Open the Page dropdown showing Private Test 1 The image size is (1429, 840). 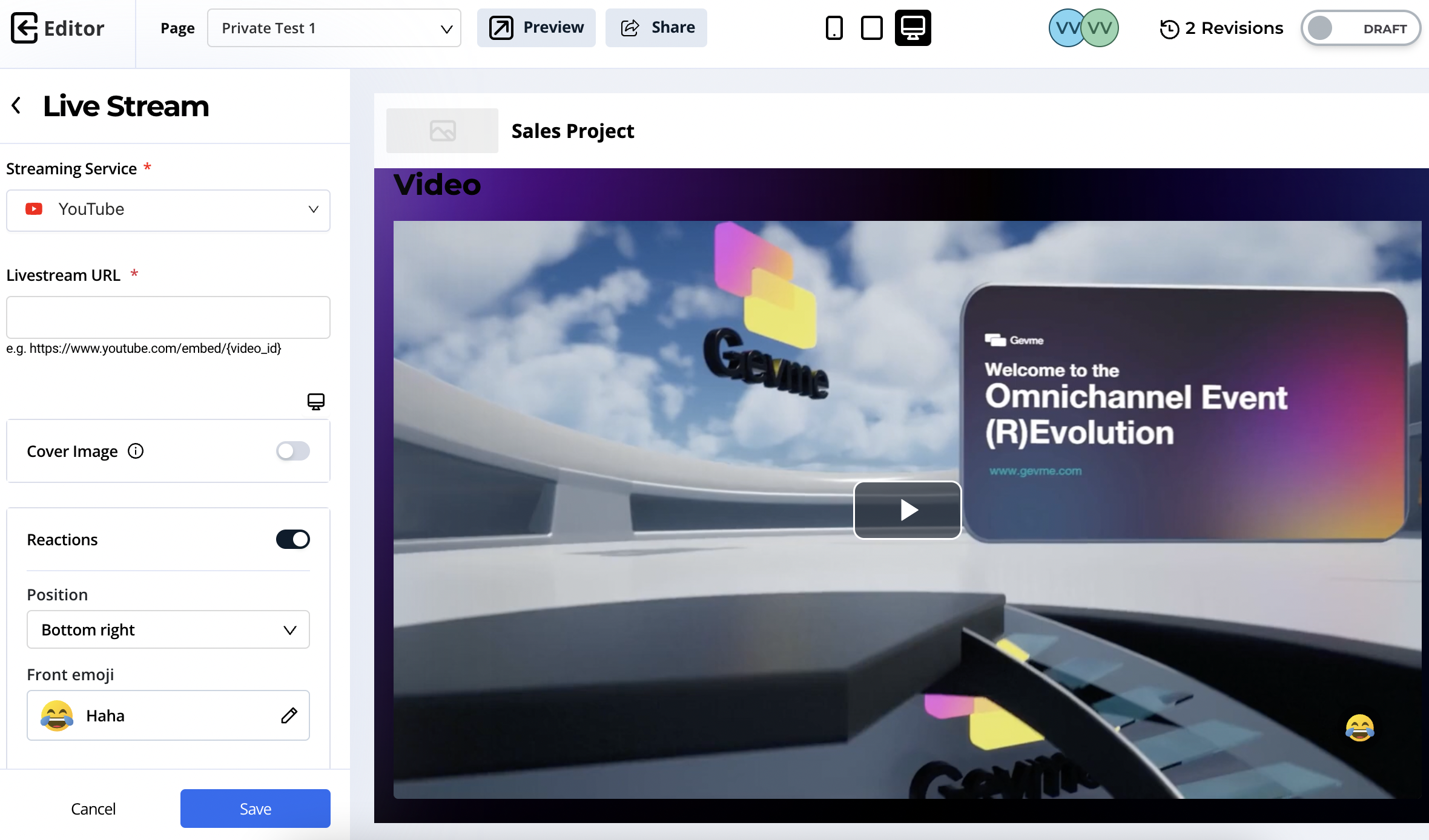coord(334,28)
